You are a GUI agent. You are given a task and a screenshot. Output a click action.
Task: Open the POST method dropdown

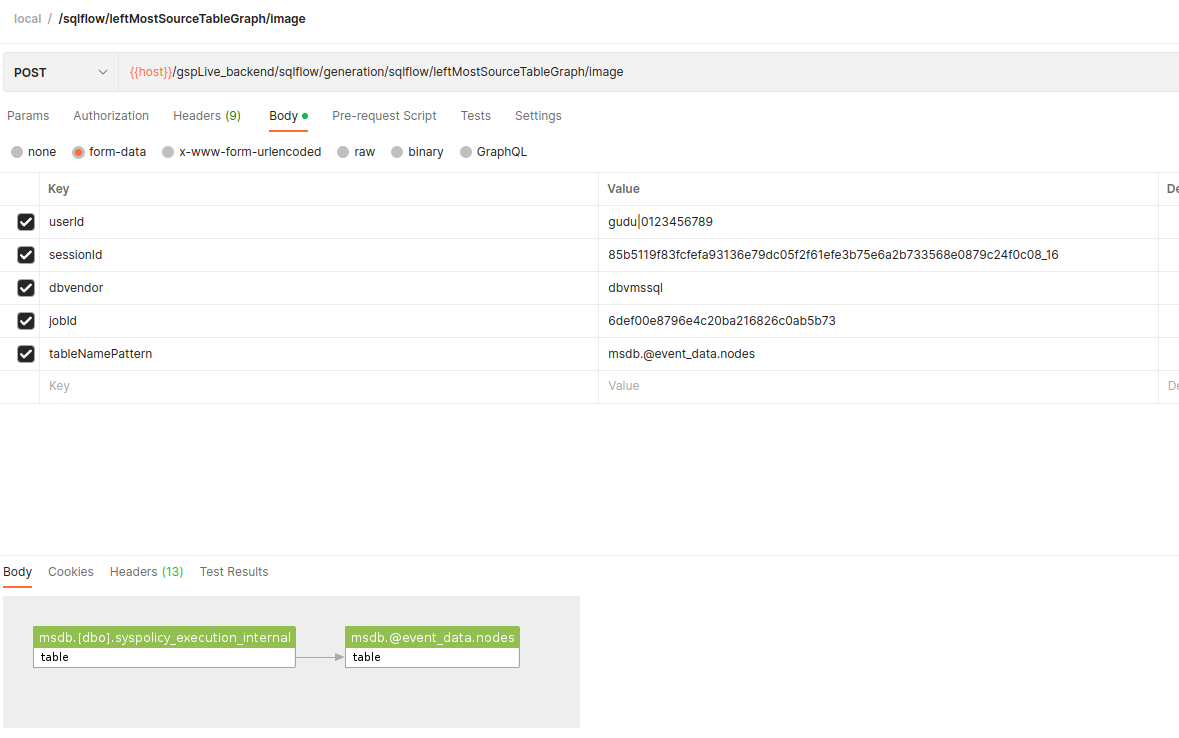[x=60, y=72]
